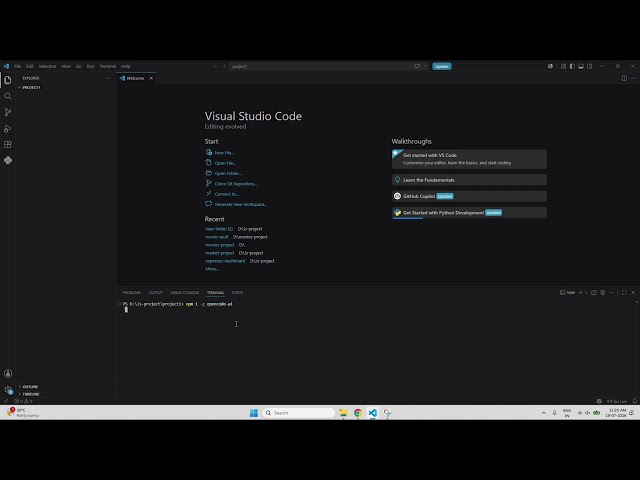This screenshot has height=480, width=640.
Task: Toggle the bottom panel from title bar
Action: 581,66
